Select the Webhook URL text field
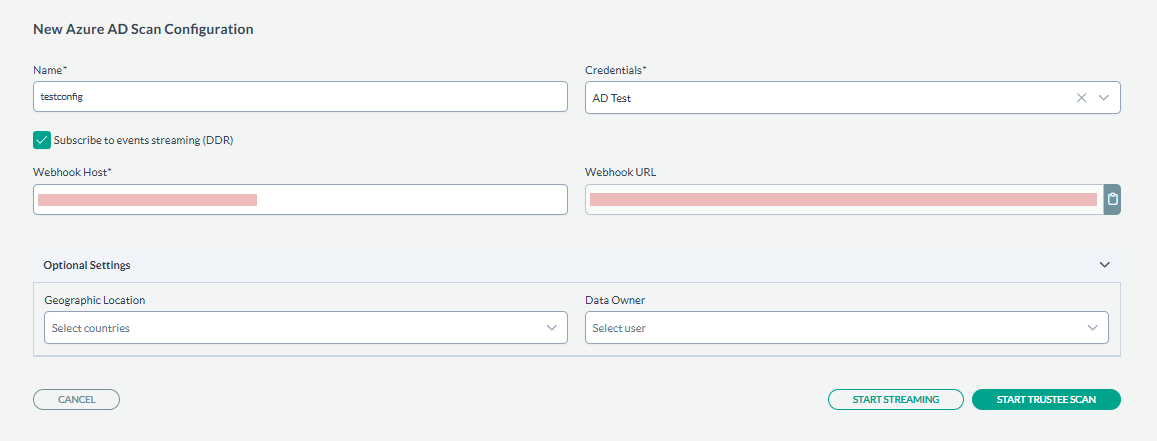This screenshot has height=441, width=1157. [x=843, y=200]
